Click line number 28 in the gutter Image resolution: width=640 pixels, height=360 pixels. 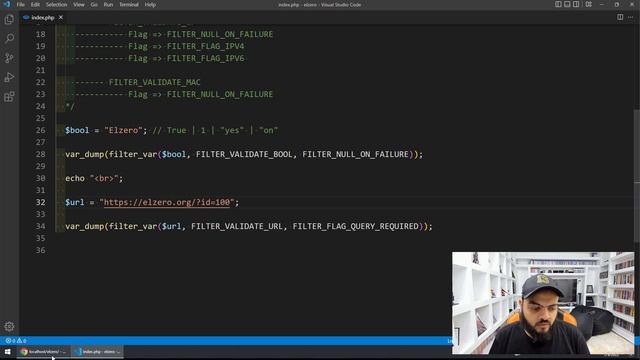tap(40, 154)
